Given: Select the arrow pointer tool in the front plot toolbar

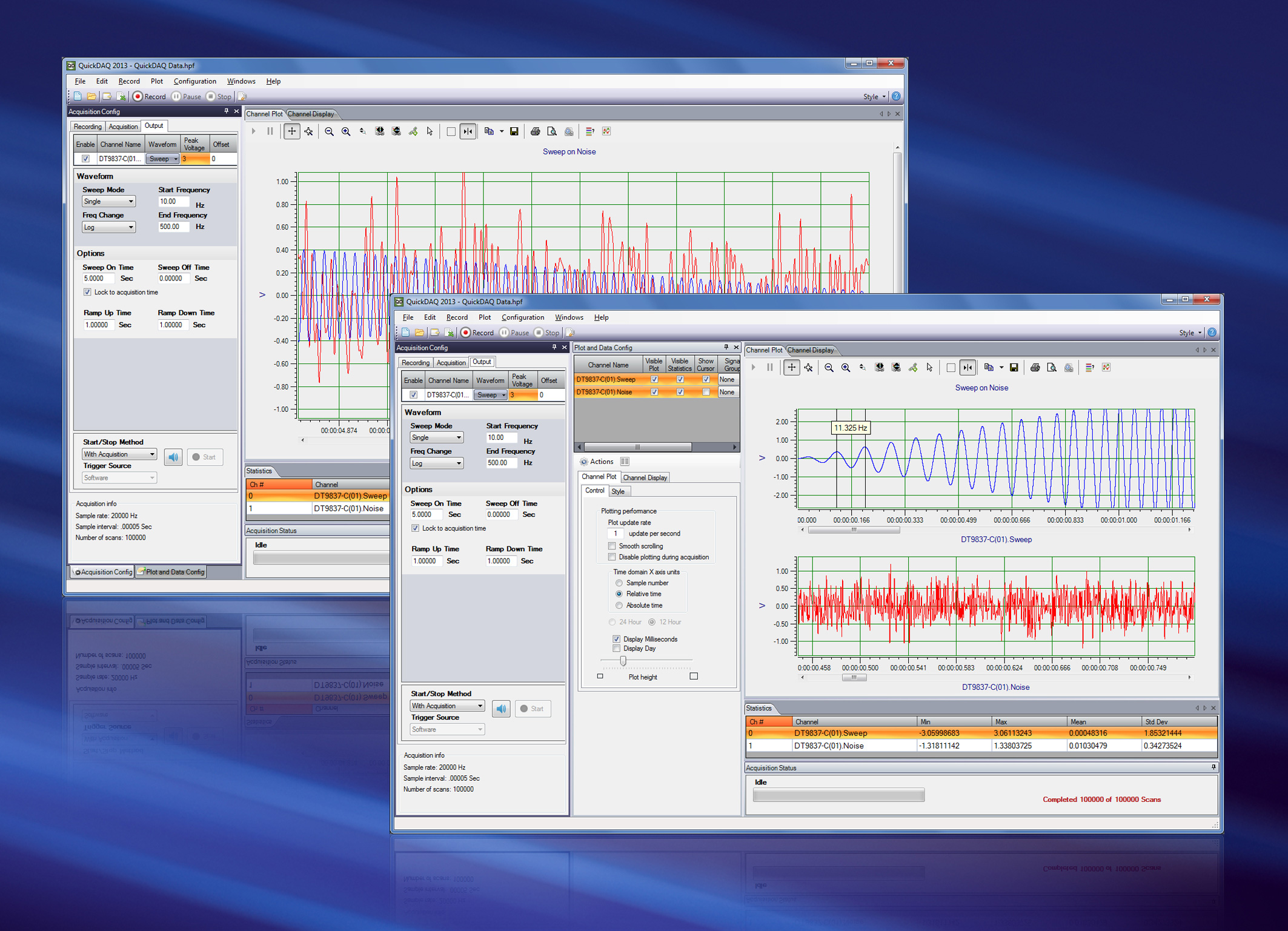Looking at the screenshot, I should pyautogui.click(x=929, y=368).
